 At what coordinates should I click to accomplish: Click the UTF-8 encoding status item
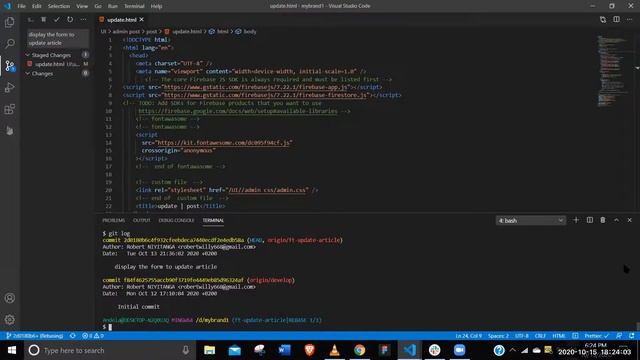(x=522, y=336)
